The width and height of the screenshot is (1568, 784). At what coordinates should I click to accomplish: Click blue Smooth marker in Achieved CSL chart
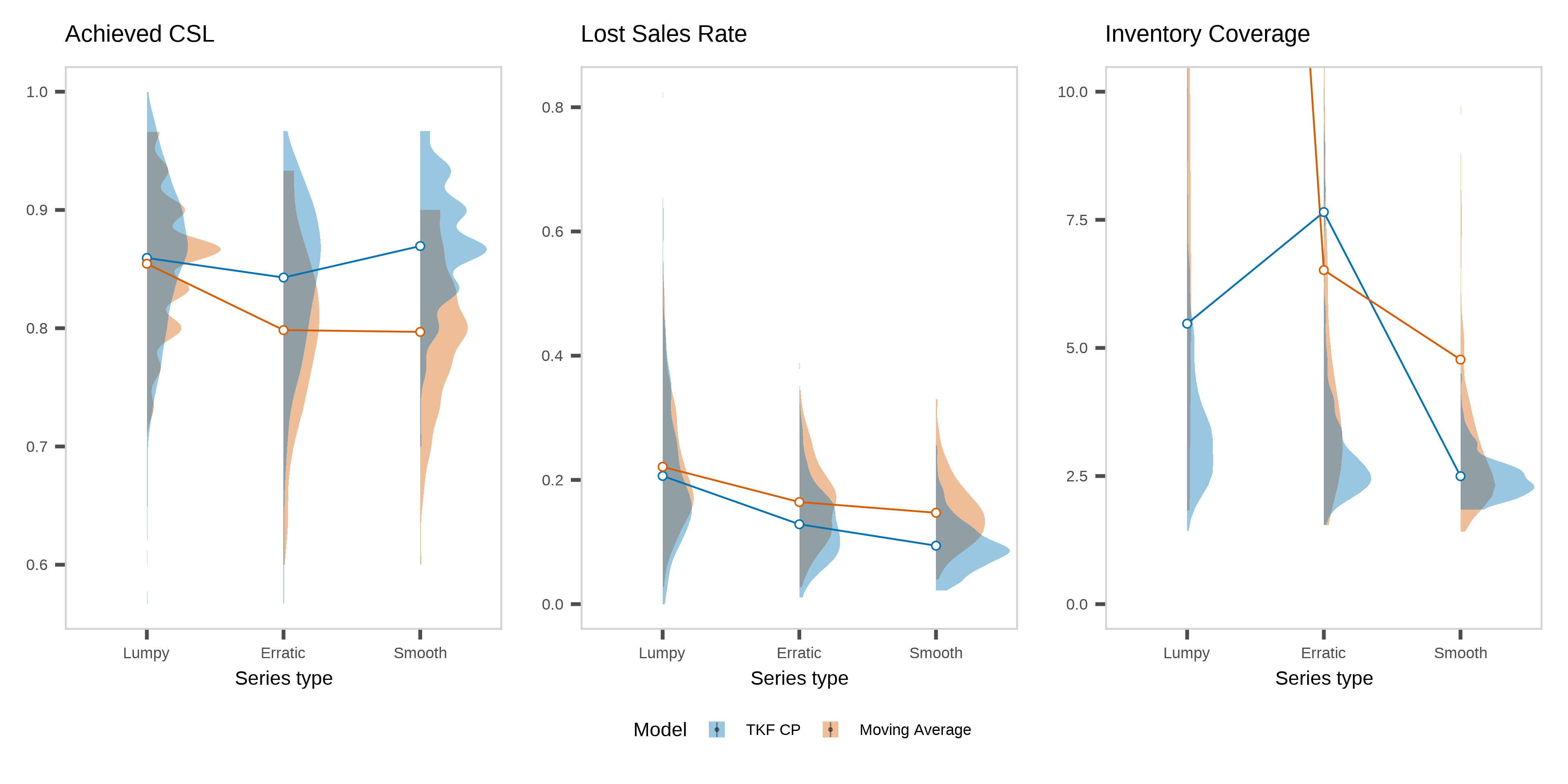[x=420, y=246]
